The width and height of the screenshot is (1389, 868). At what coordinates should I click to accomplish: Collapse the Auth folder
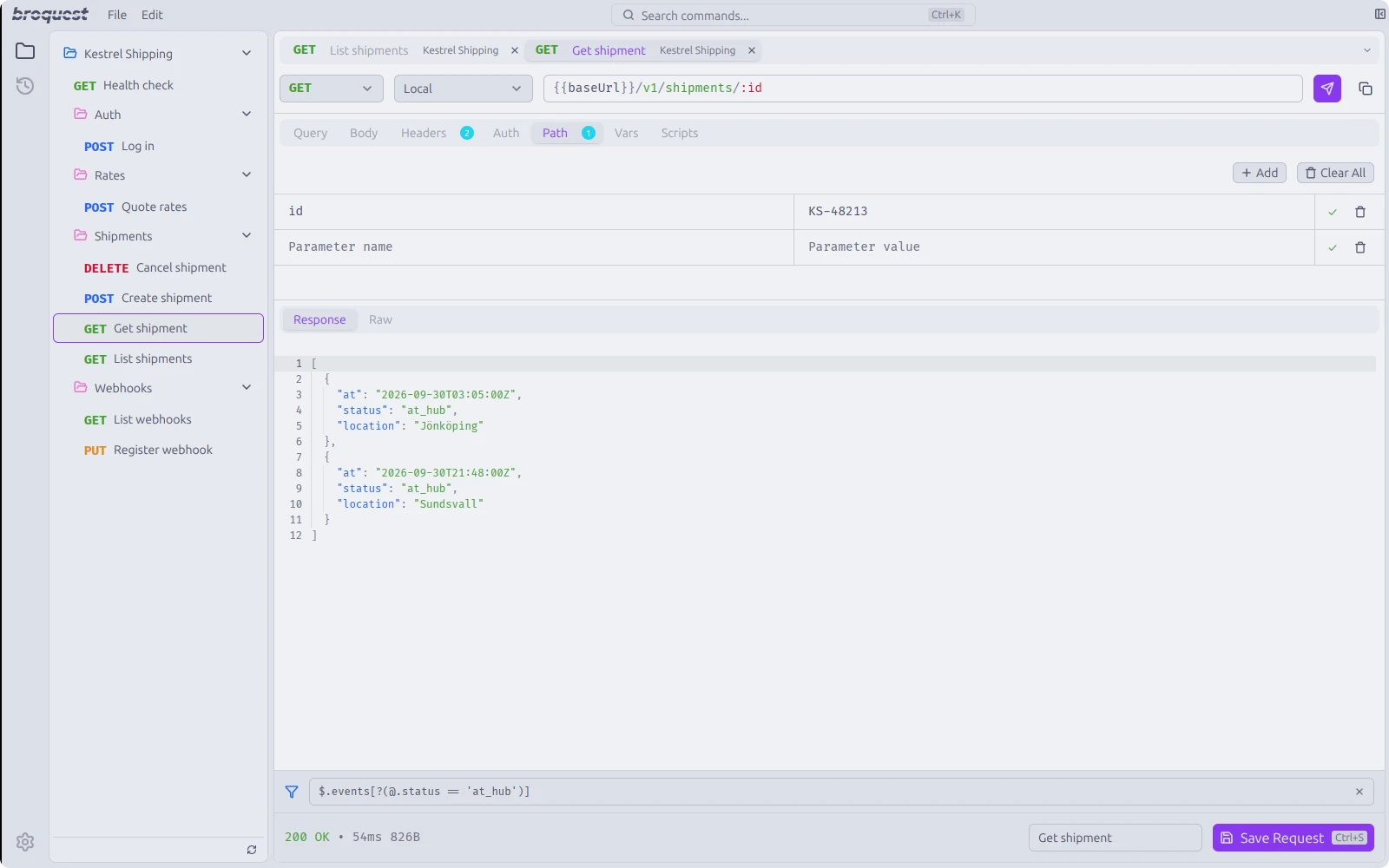click(247, 115)
